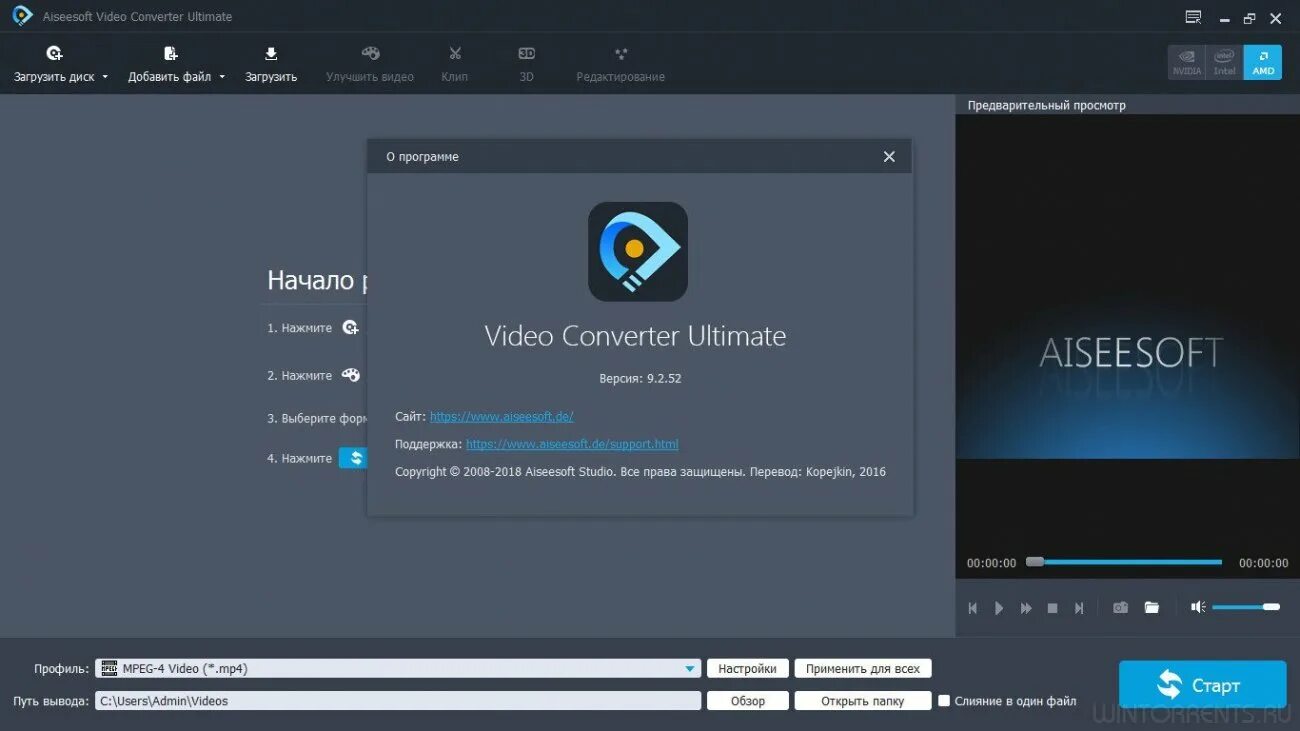Click the Загрузить download icon
Viewport: 1300px width, 731px height.
(271, 54)
